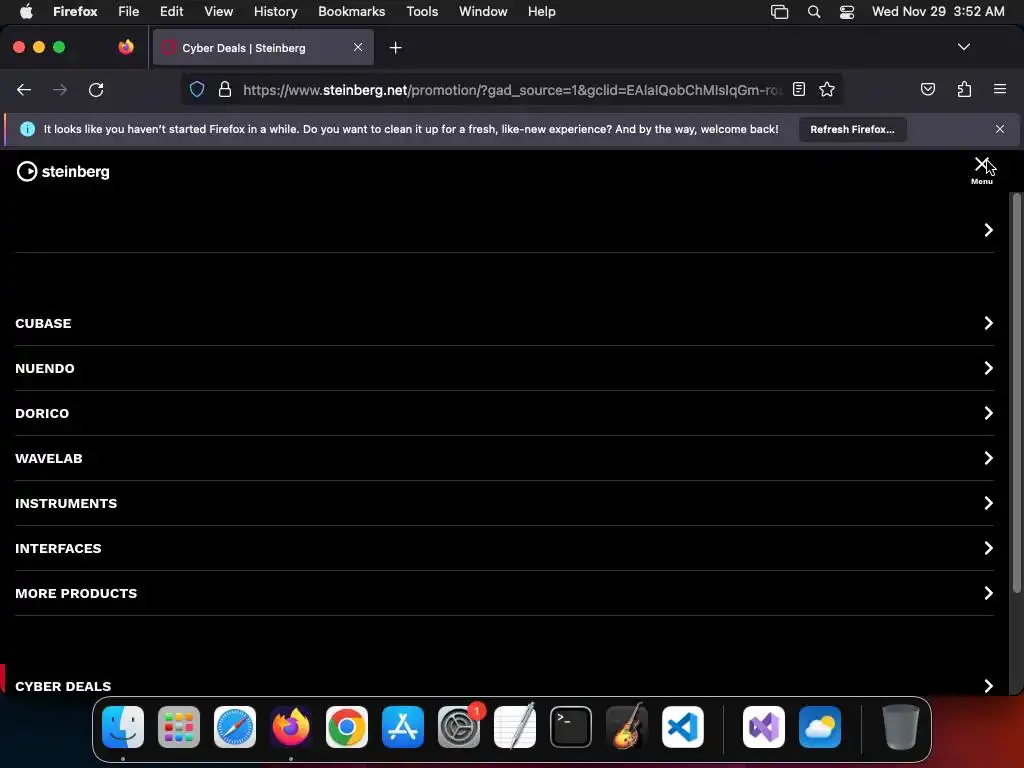Open Trash from the Dock
Image resolution: width=1024 pixels, height=768 pixels.
[x=901, y=727]
